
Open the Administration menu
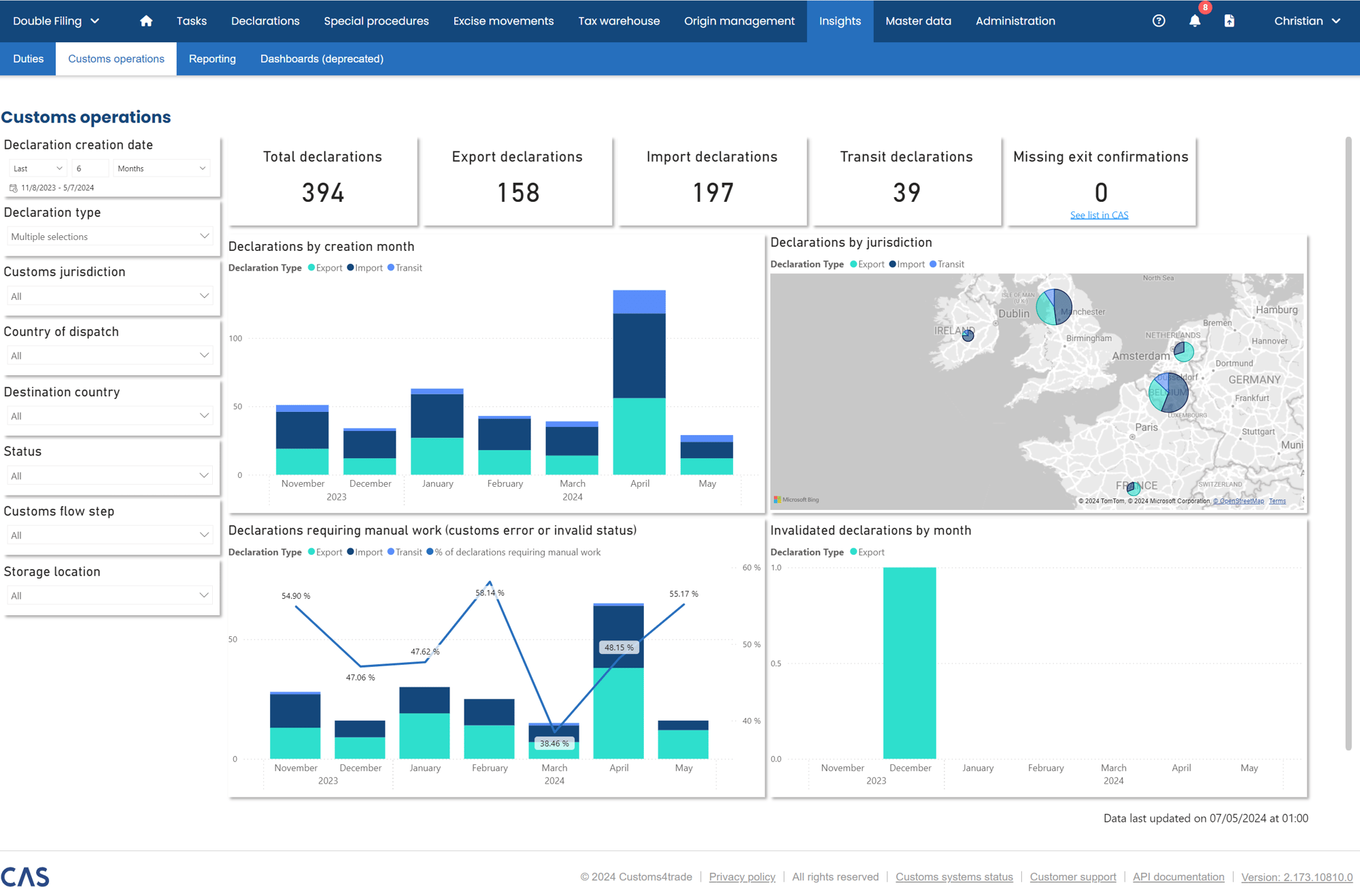click(x=1015, y=21)
